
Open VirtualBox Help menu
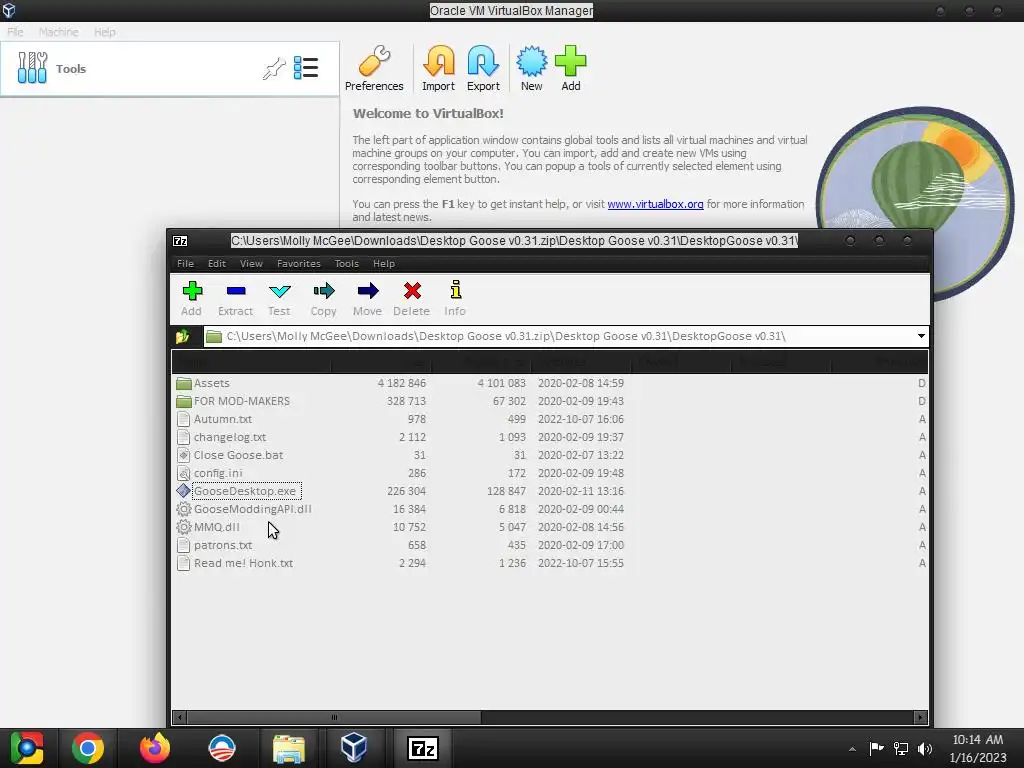[104, 32]
